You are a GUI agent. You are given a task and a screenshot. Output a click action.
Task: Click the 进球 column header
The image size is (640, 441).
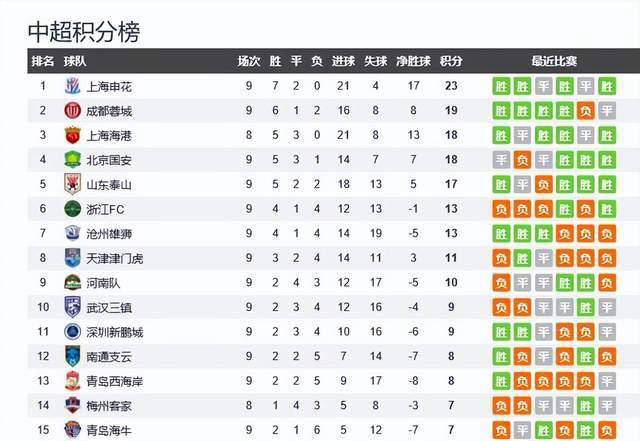pyautogui.click(x=343, y=61)
